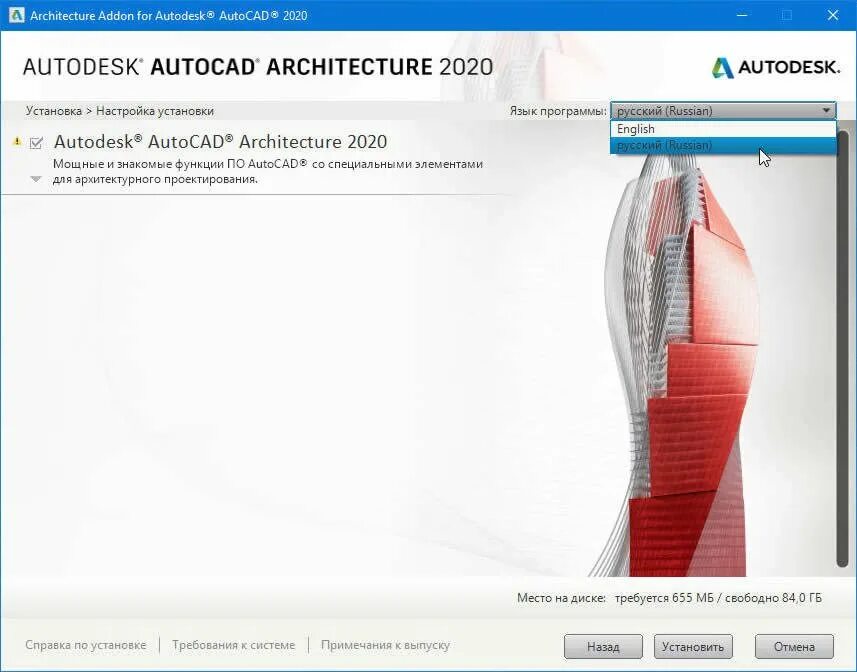
Task: Uncheck the Autodesk AutoCAD Architecture 2020 checkbox
Action: 36,143
